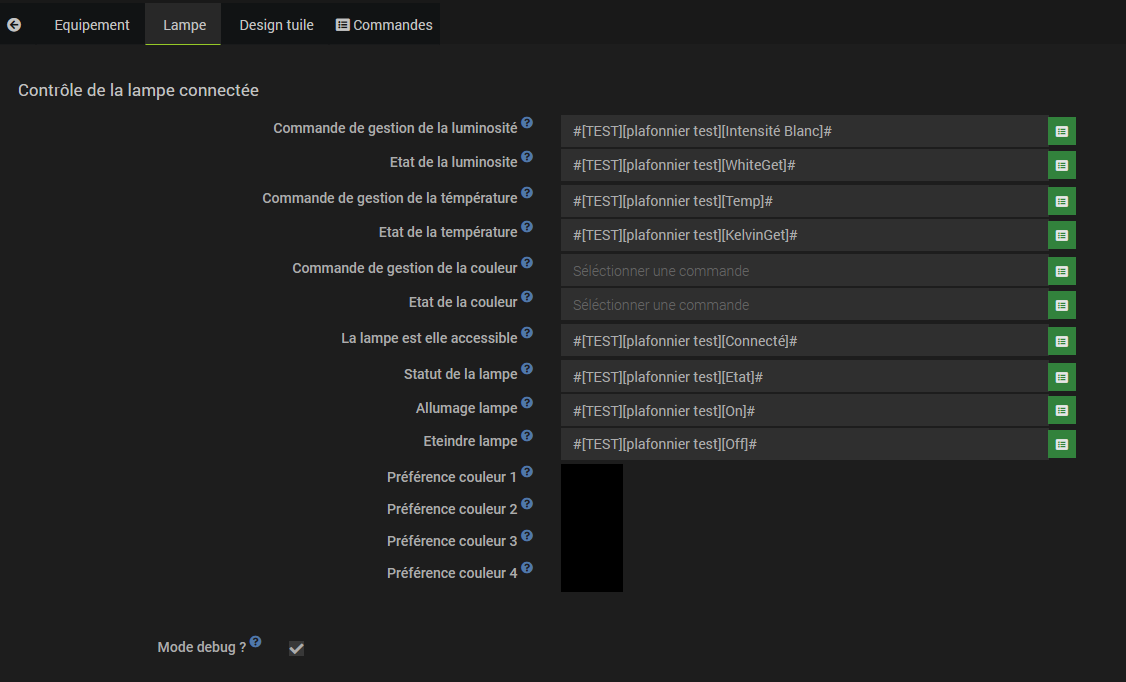This screenshot has width=1126, height=682.
Task: Open command picker for temperature management command
Action: (1062, 201)
